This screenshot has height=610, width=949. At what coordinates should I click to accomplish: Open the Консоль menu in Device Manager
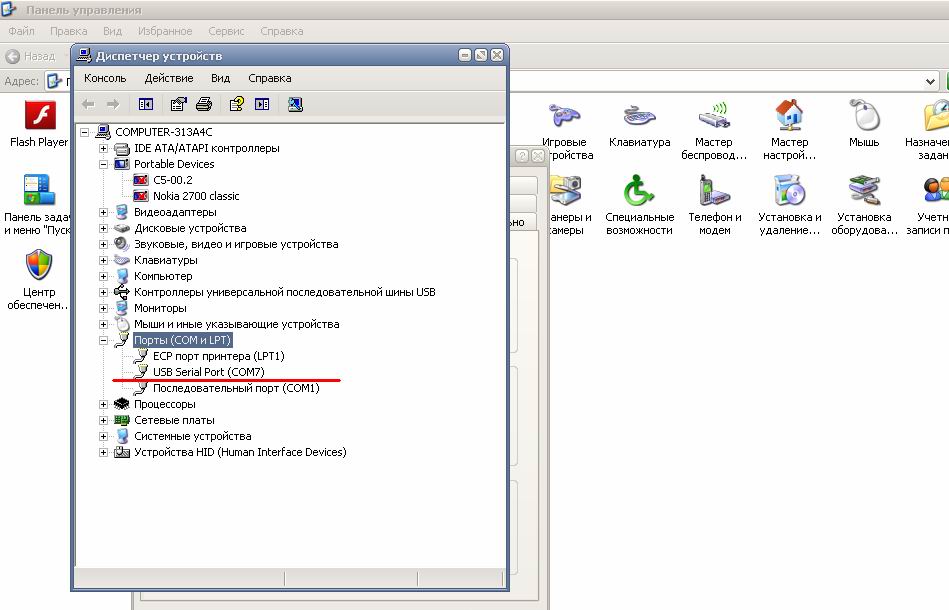[x=105, y=78]
